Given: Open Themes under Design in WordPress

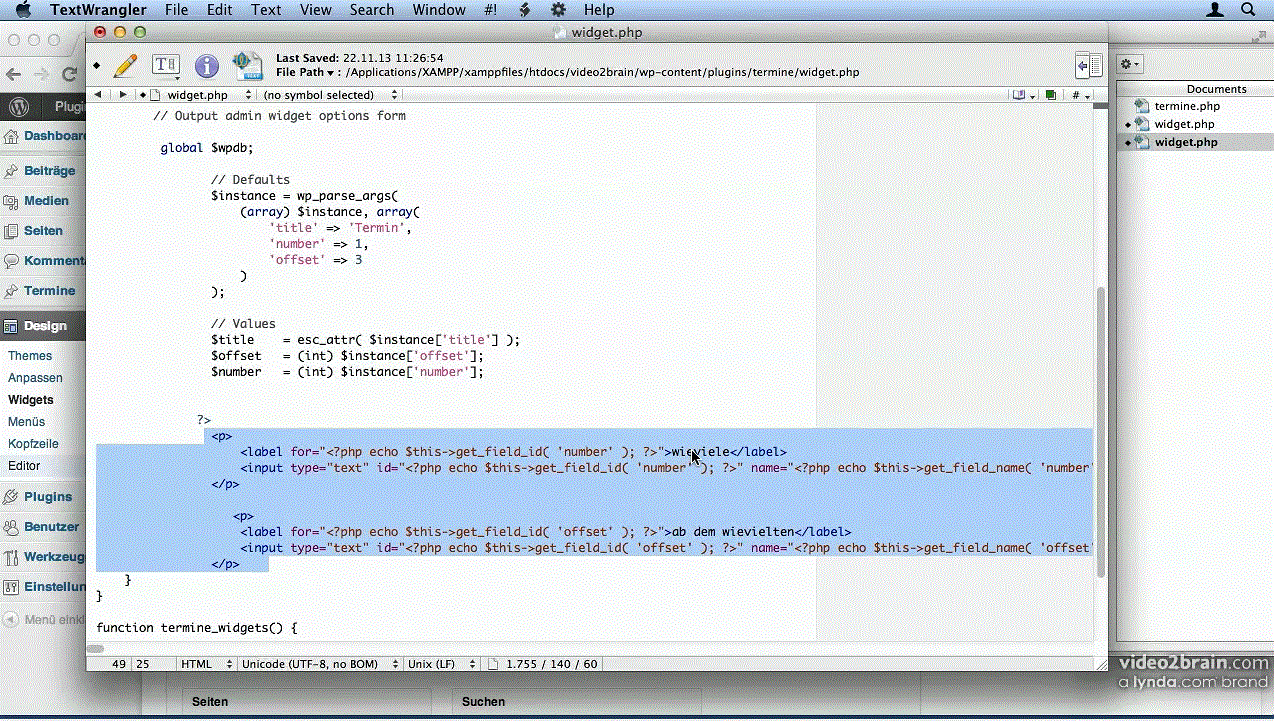Looking at the screenshot, I should tap(30, 356).
